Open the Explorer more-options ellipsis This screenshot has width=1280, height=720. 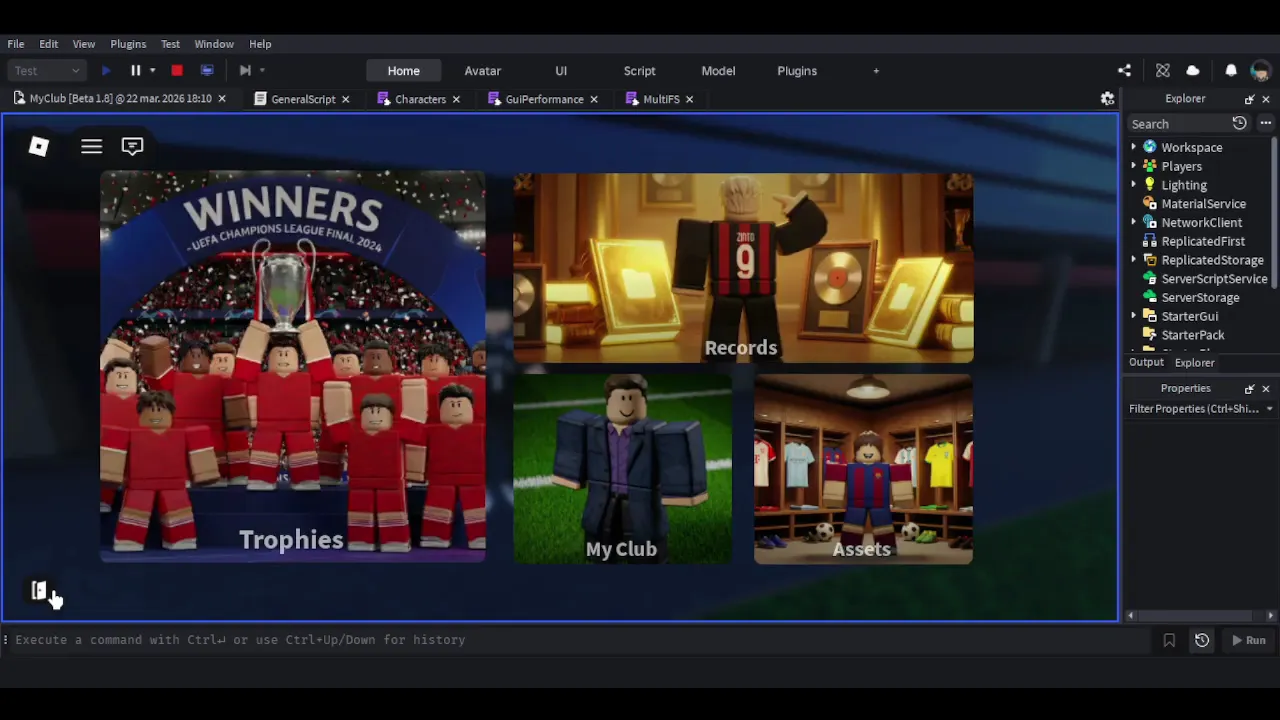pos(1266,123)
